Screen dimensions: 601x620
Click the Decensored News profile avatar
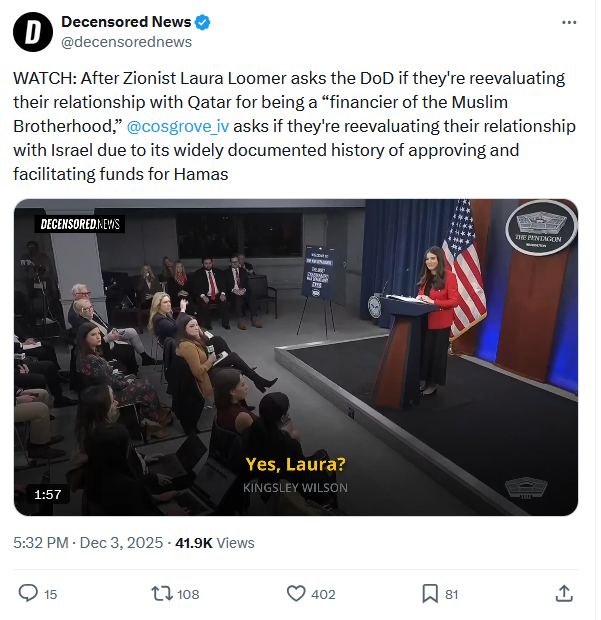33,32
